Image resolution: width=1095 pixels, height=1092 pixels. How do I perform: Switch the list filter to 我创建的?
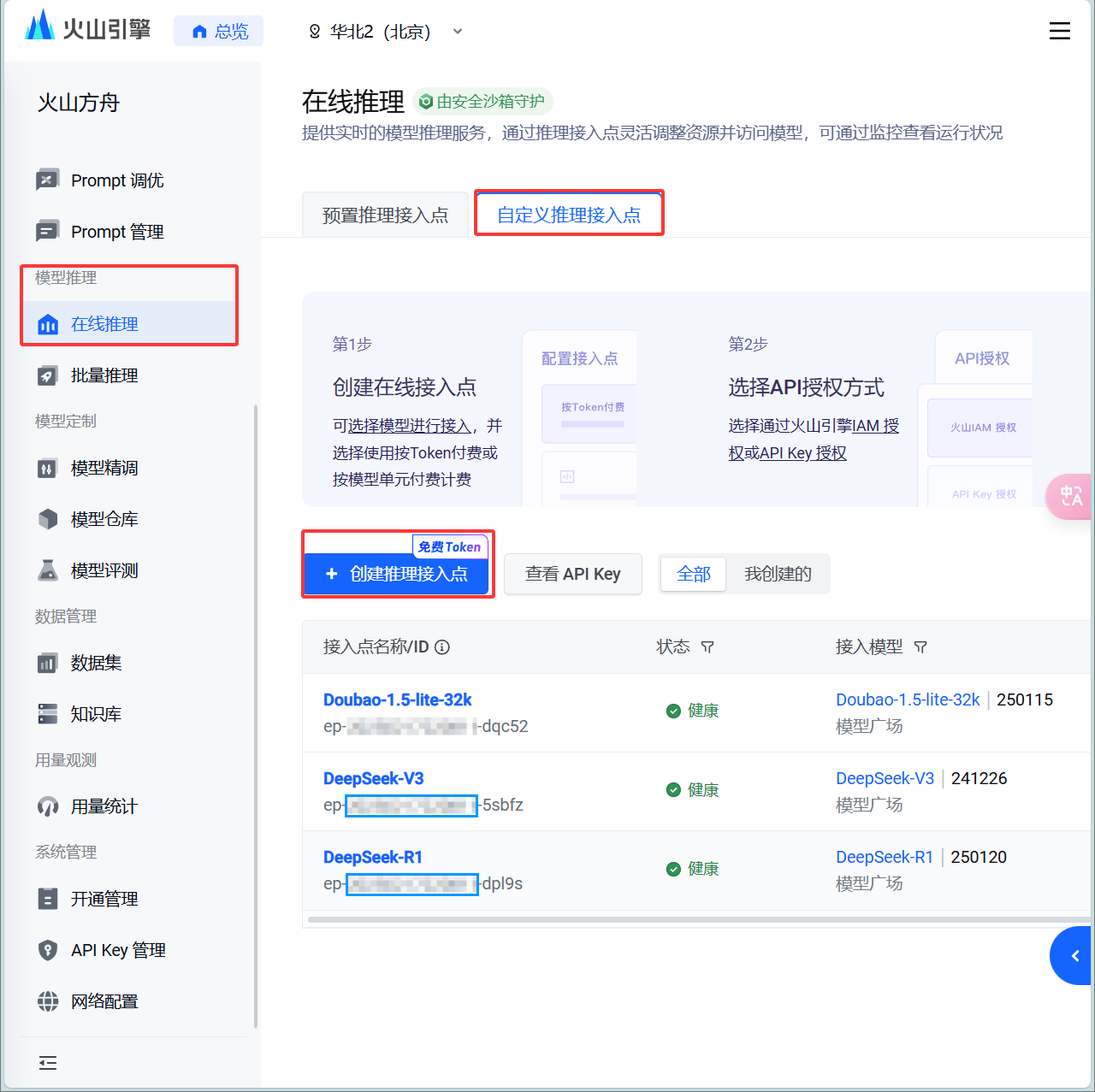[778, 574]
